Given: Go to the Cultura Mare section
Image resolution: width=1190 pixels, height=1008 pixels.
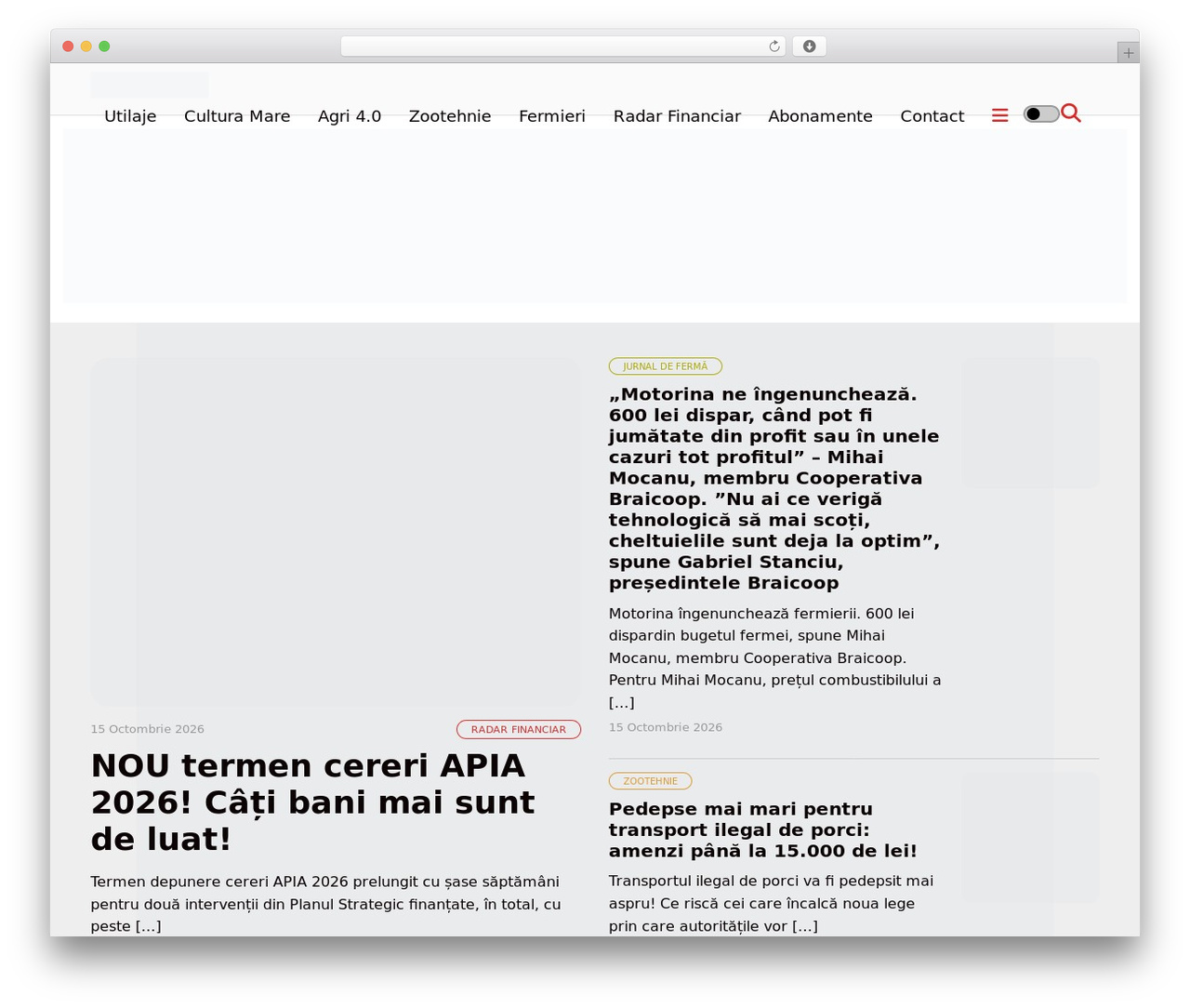Looking at the screenshot, I should [x=237, y=116].
